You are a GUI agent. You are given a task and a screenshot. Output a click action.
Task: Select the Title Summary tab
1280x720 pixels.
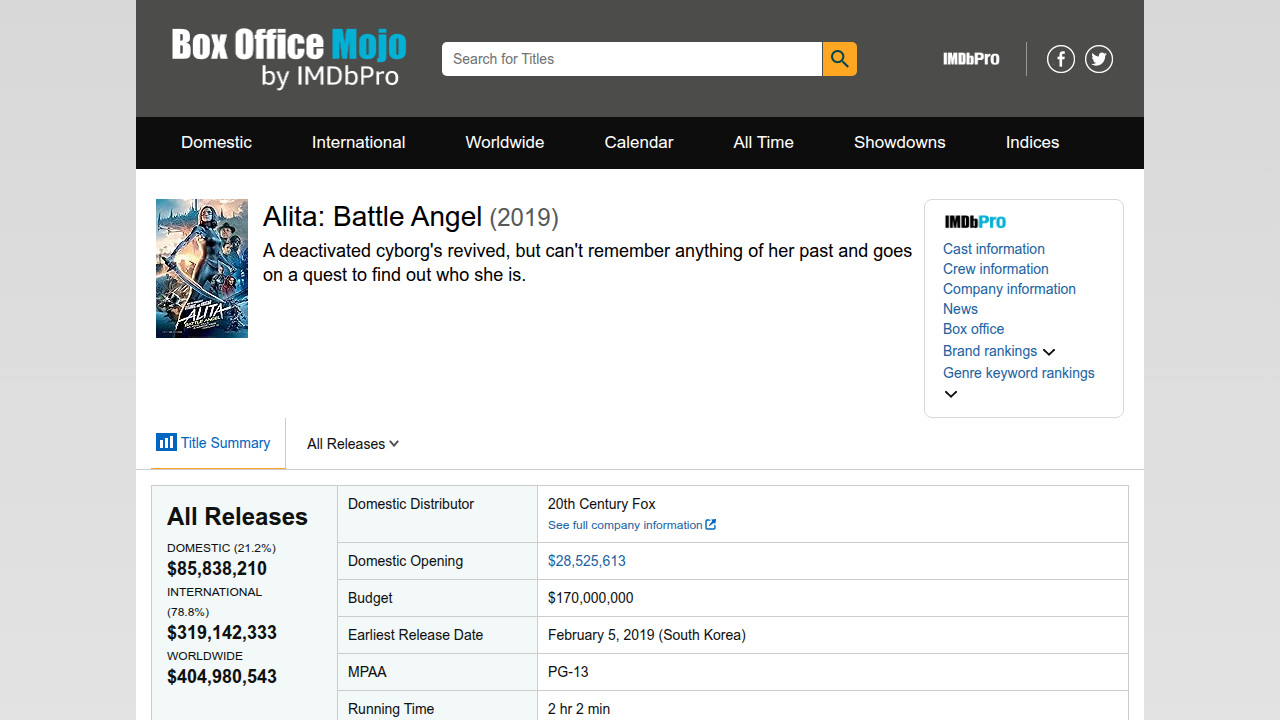pos(218,443)
